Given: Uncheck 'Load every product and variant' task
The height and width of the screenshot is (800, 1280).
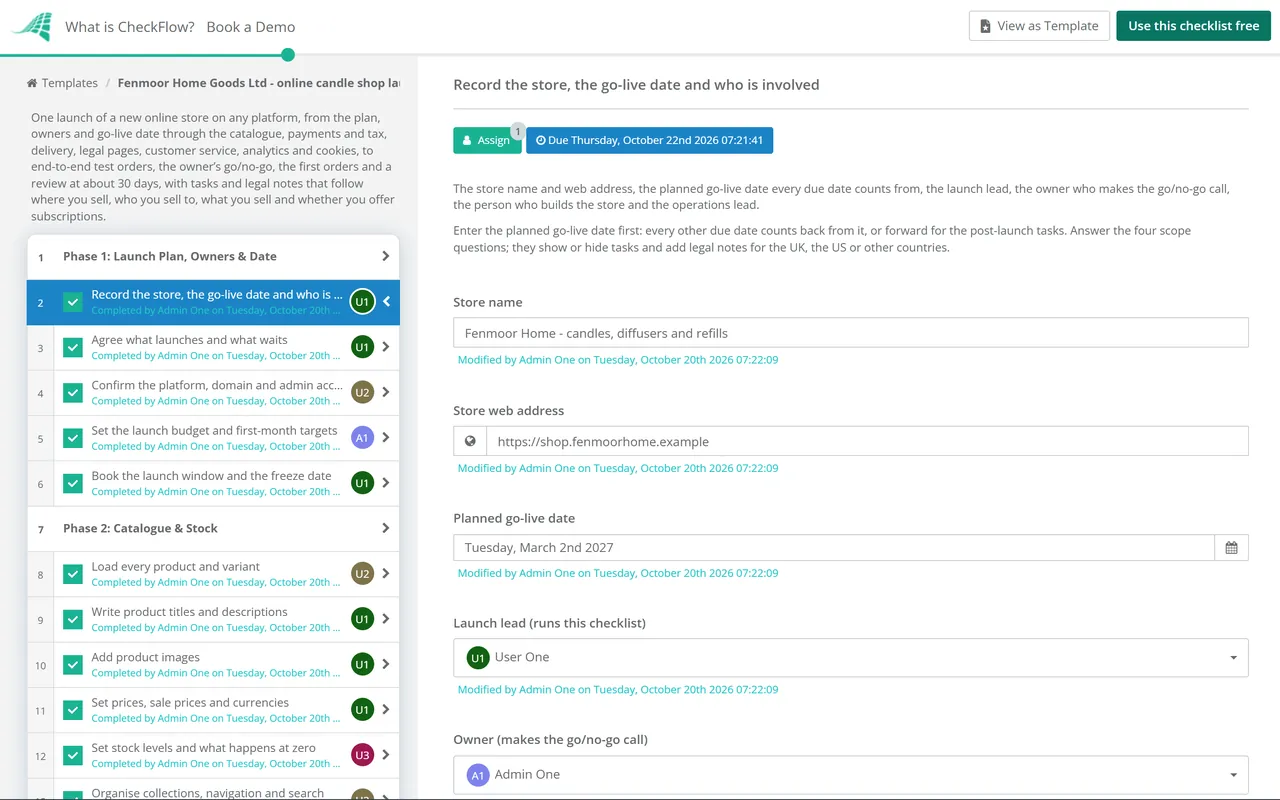Looking at the screenshot, I should click(73, 574).
